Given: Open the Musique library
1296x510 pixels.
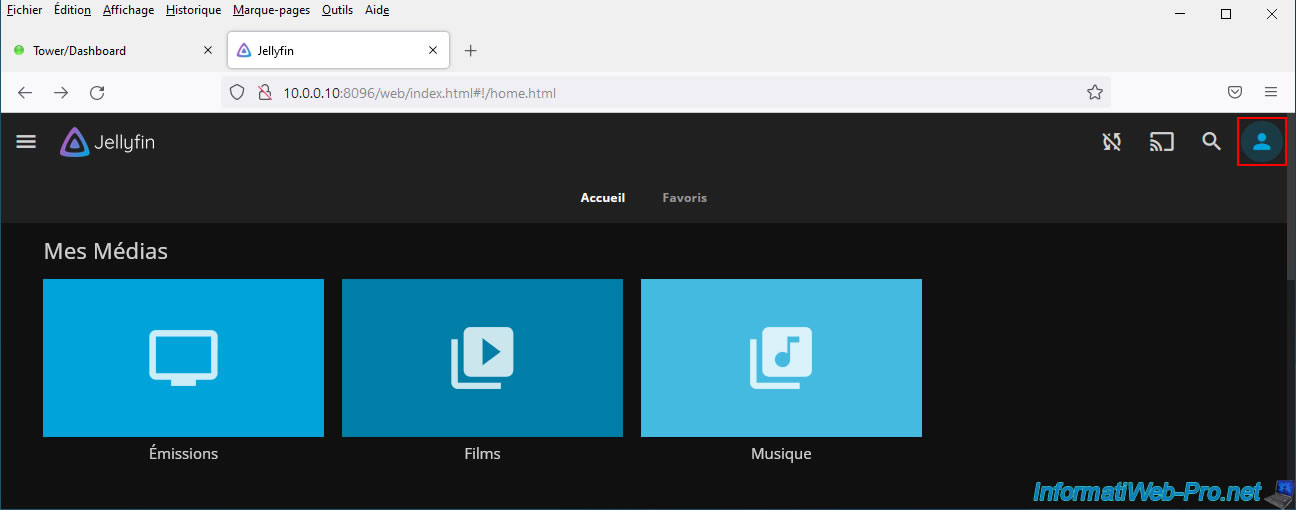Looking at the screenshot, I should coord(781,358).
